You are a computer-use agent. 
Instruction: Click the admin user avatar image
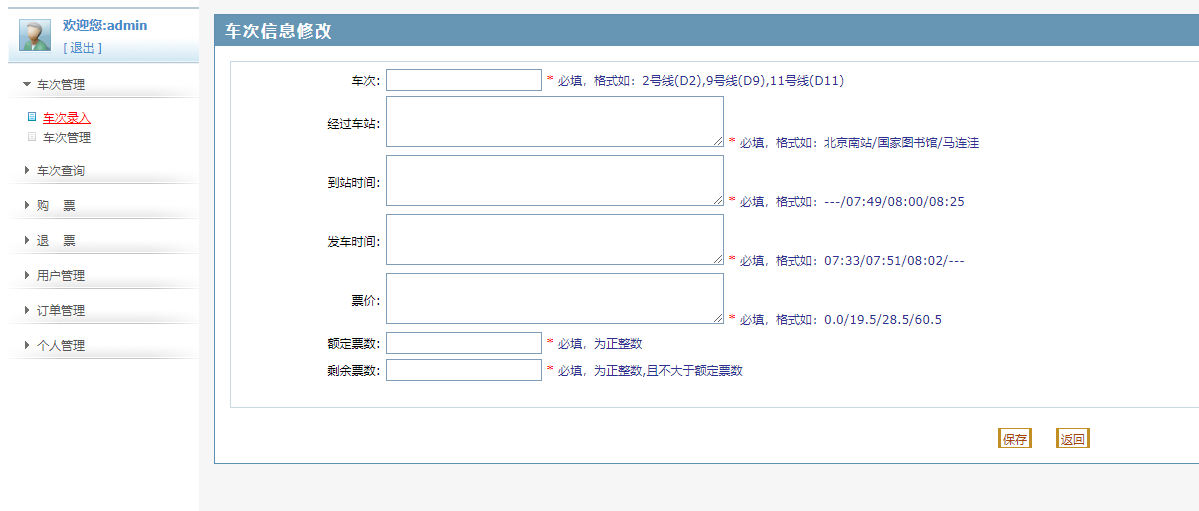(34, 34)
